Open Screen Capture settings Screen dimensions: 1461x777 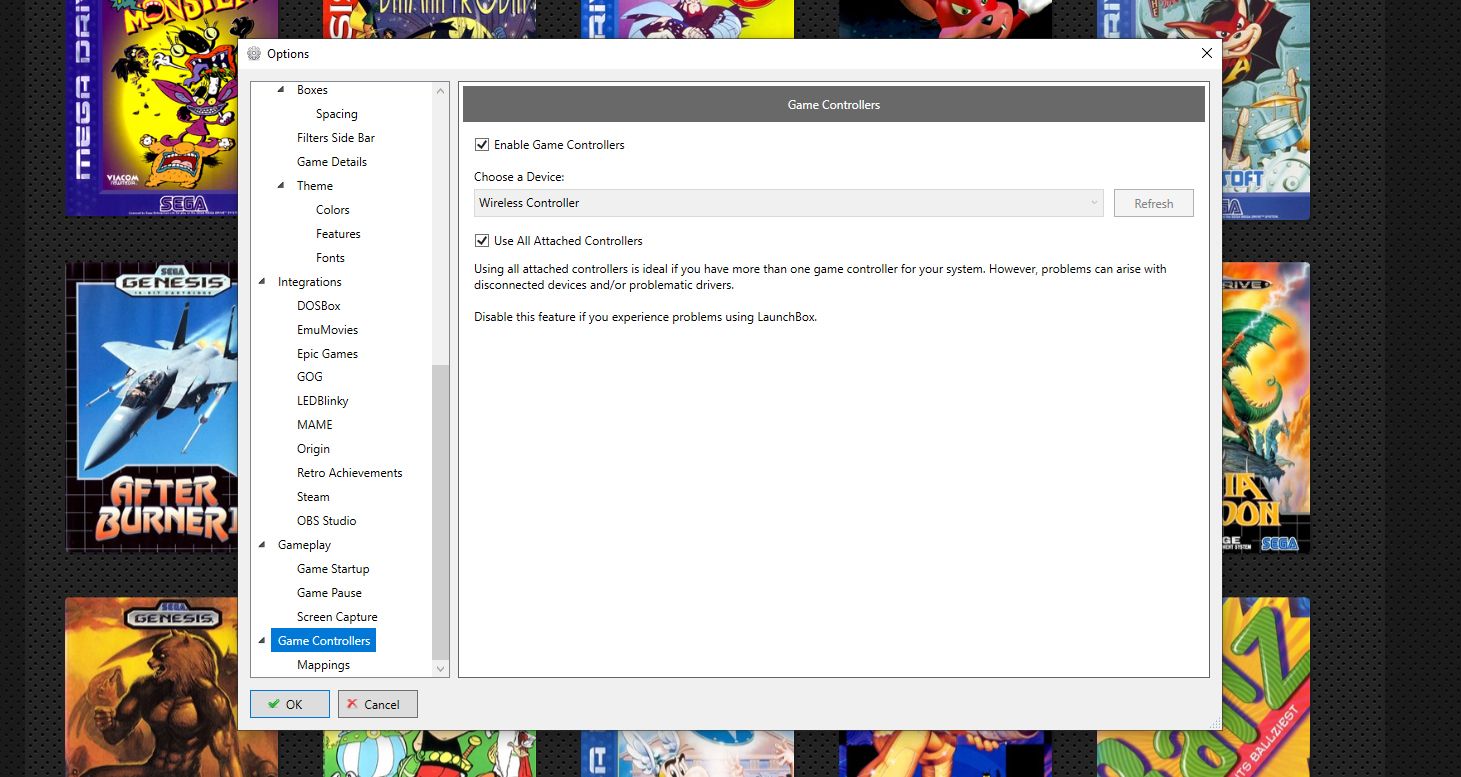(x=337, y=617)
